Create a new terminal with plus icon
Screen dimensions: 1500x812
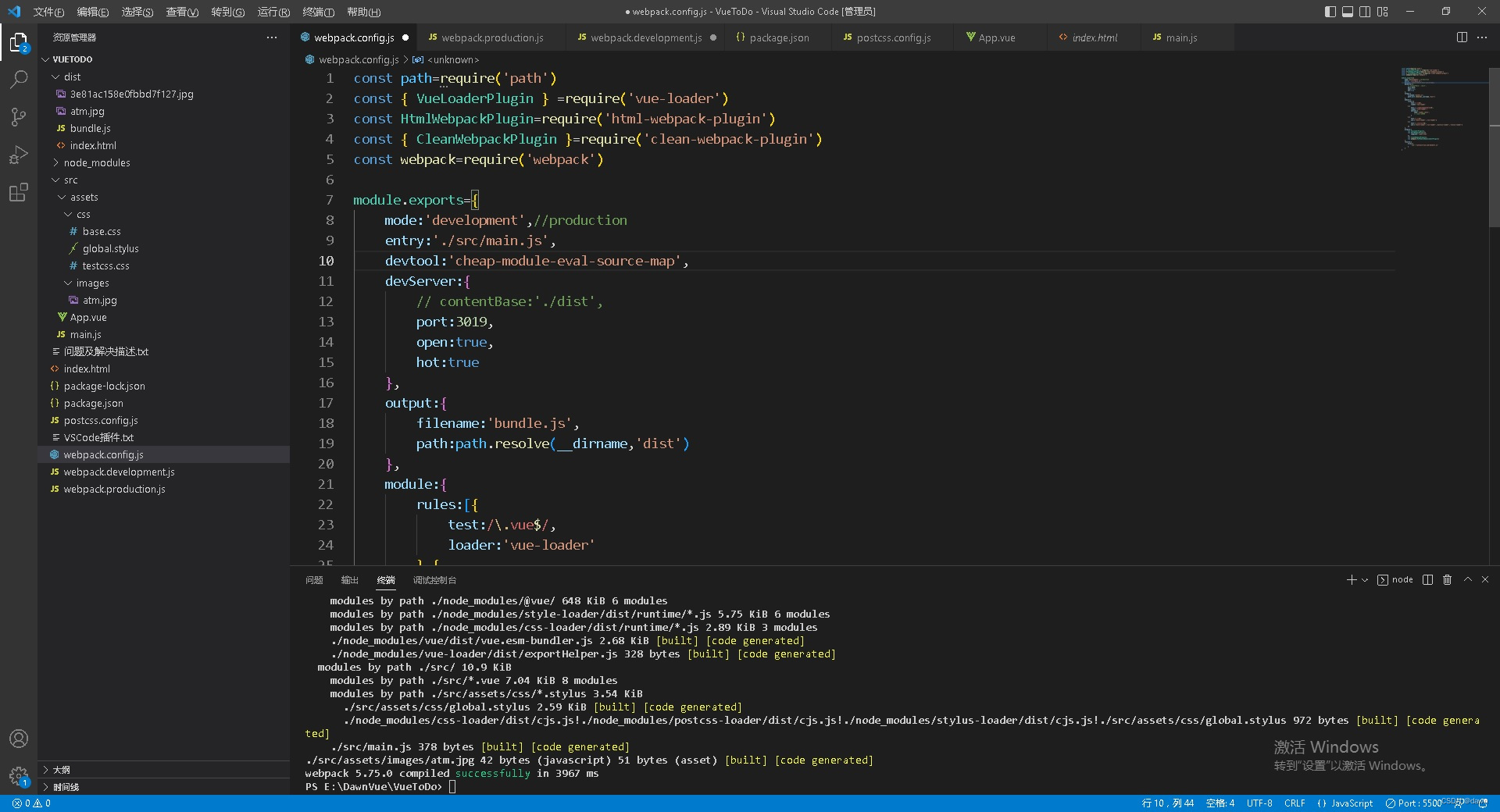point(1352,579)
